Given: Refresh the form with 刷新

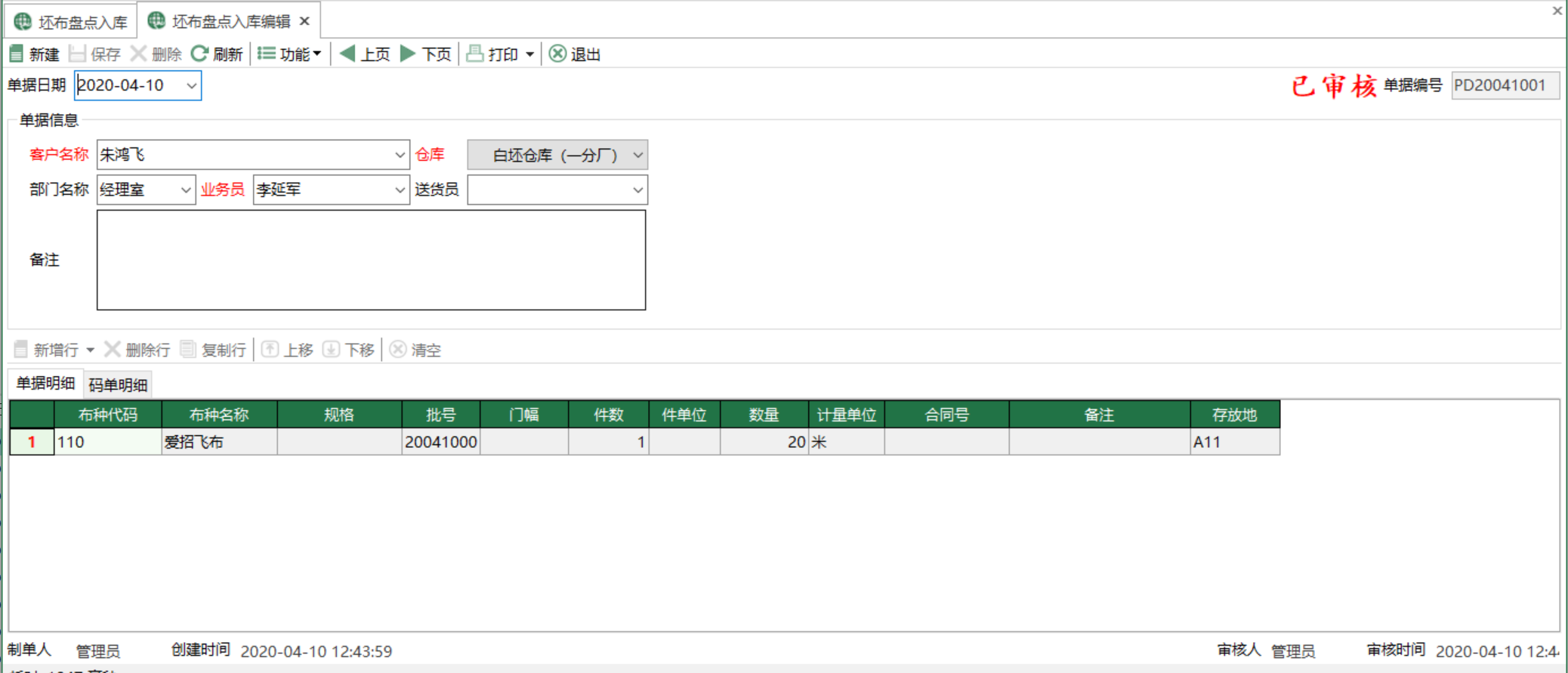Looking at the screenshot, I should point(217,54).
